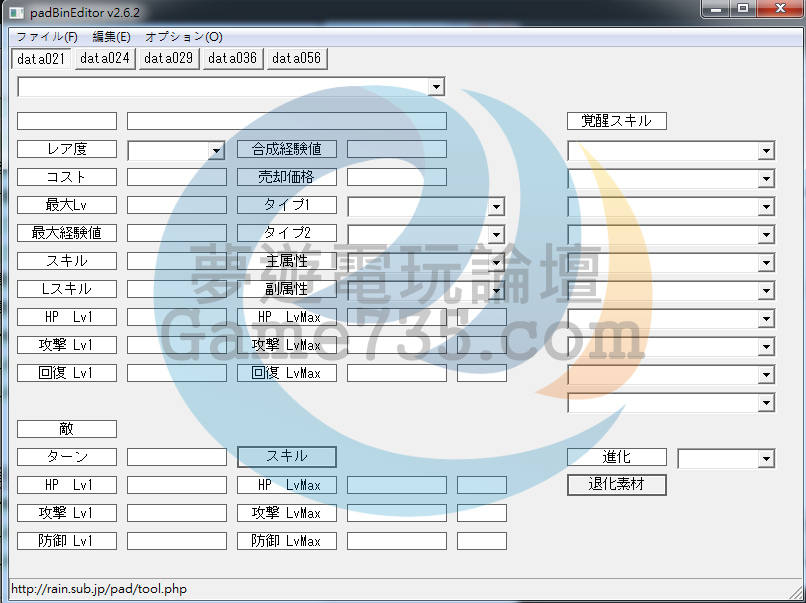Screen dimensions: 806x603
Task: Open the オプション(O) menu
Action: [x=184, y=36]
